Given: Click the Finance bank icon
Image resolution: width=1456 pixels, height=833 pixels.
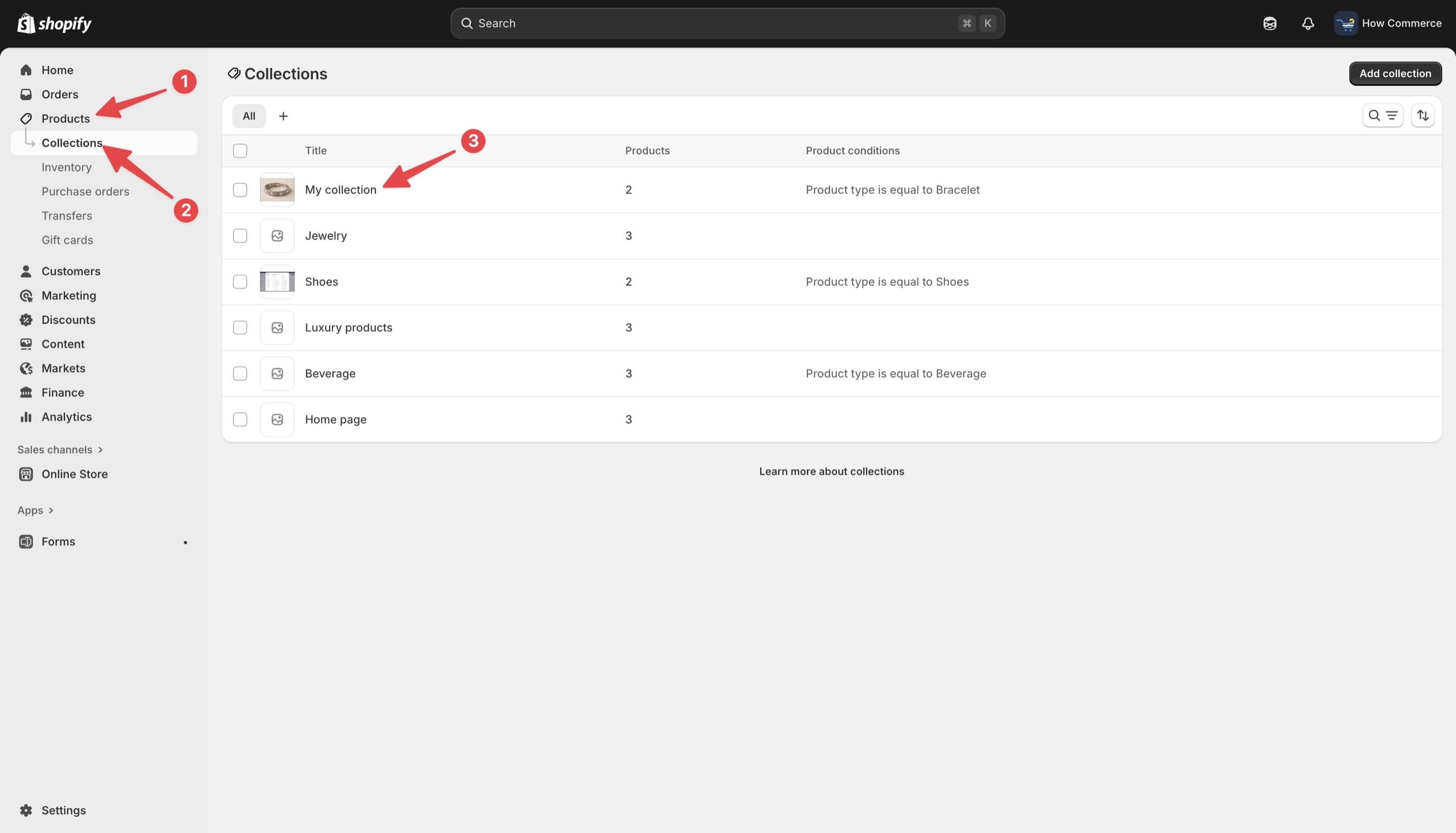Looking at the screenshot, I should click(26, 392).
